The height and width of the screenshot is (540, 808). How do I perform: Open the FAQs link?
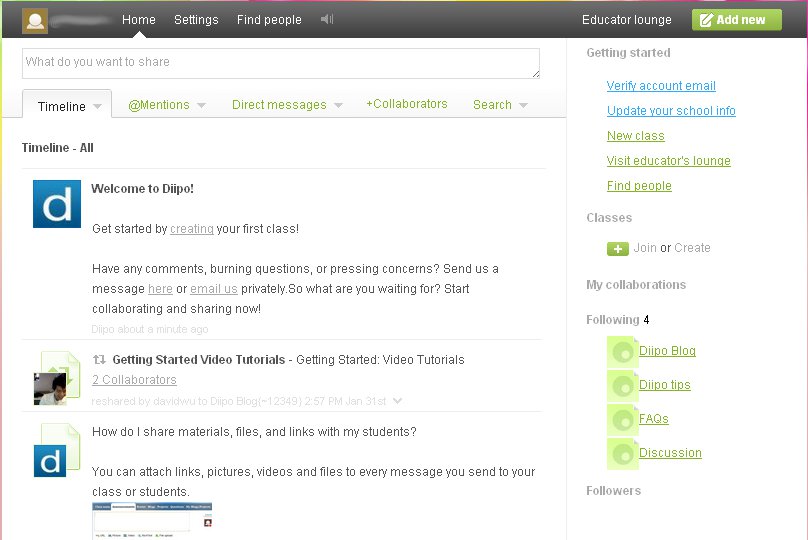653,419
